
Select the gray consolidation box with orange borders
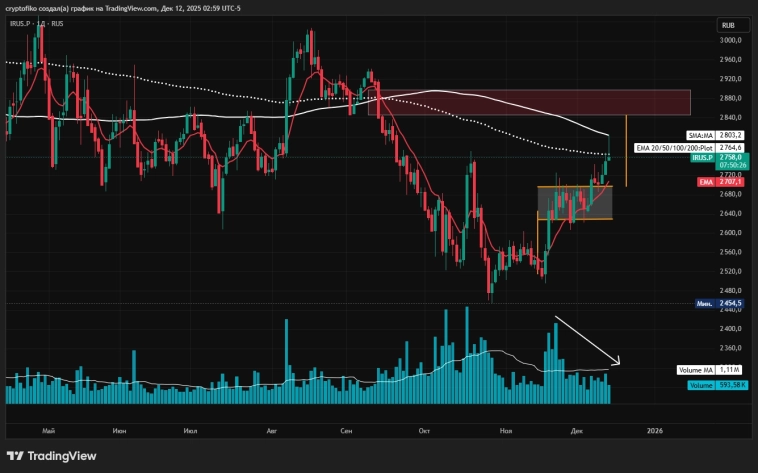click(574, 203)
